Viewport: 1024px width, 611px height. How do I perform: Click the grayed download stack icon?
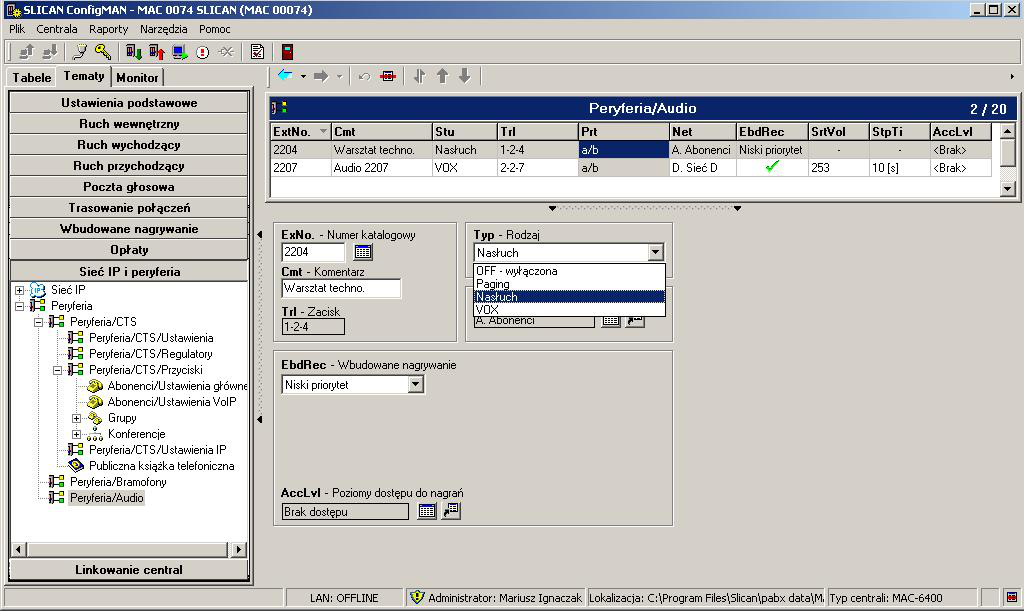point(50,52)
